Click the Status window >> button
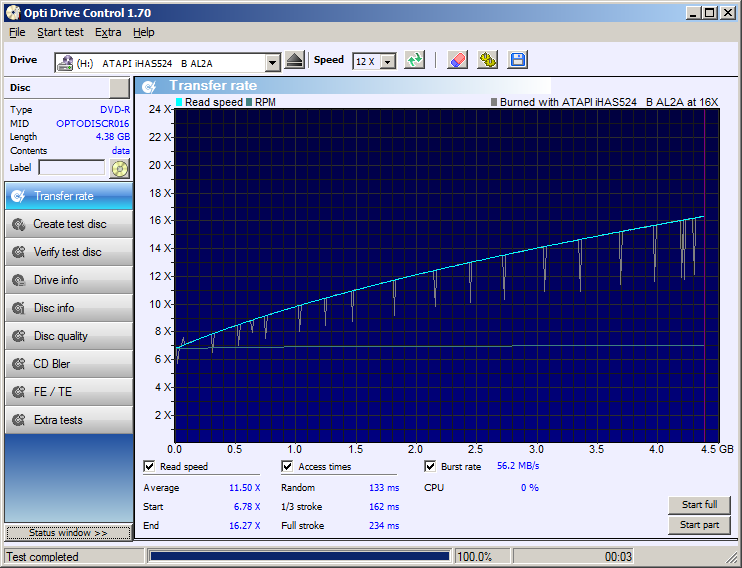This screenshot has width=742, height=568. [68, 533]
